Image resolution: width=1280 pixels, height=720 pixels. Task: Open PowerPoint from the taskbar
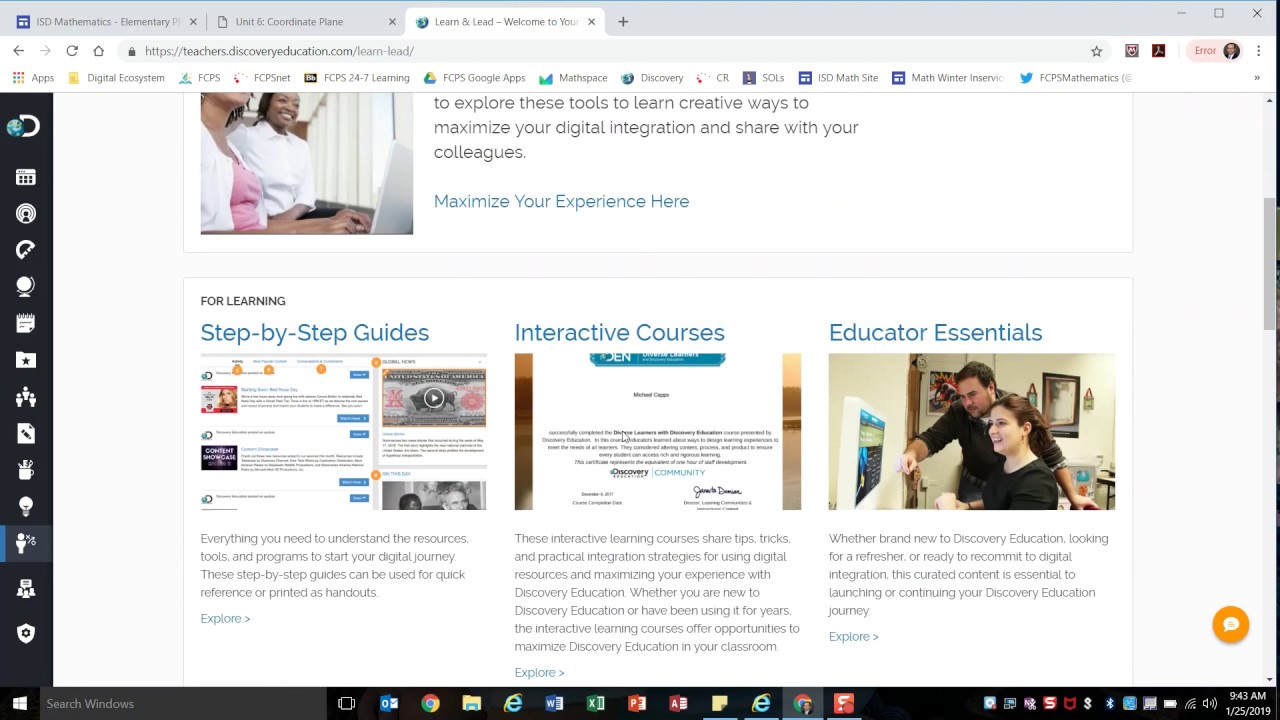point(636,704)
